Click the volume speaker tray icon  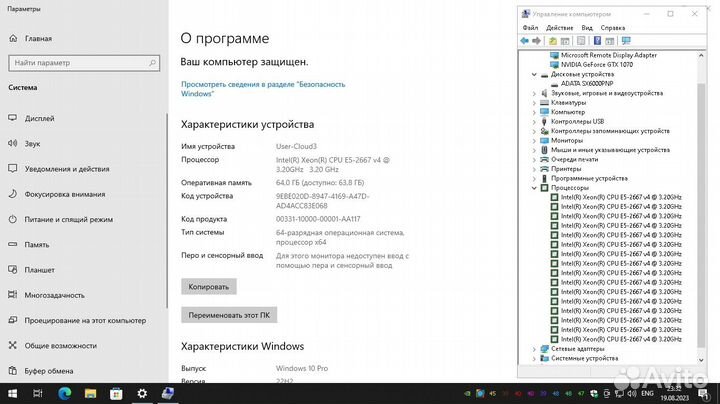click(632, 393)
